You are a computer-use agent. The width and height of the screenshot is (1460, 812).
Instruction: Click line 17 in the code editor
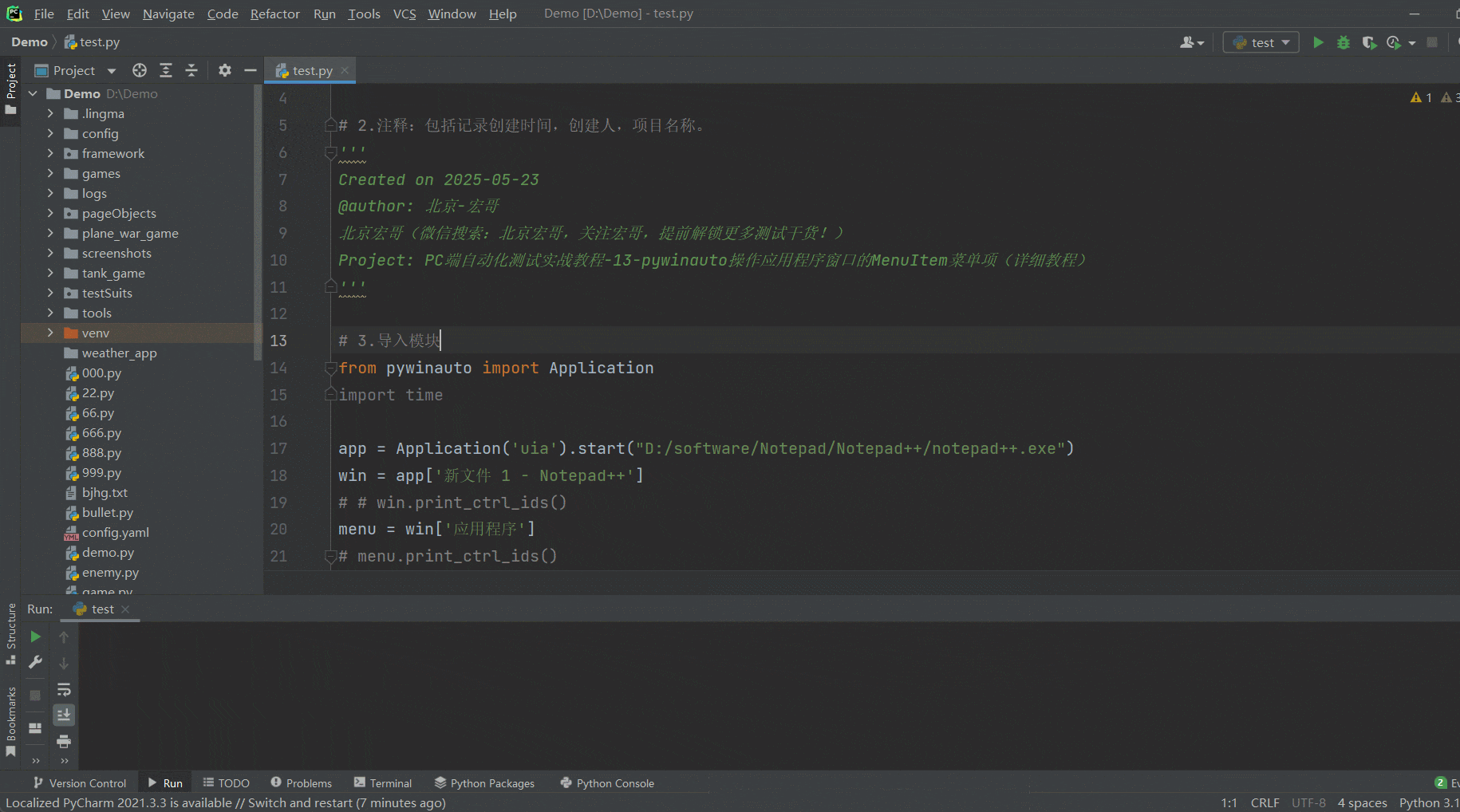click(x=706, y=448)
